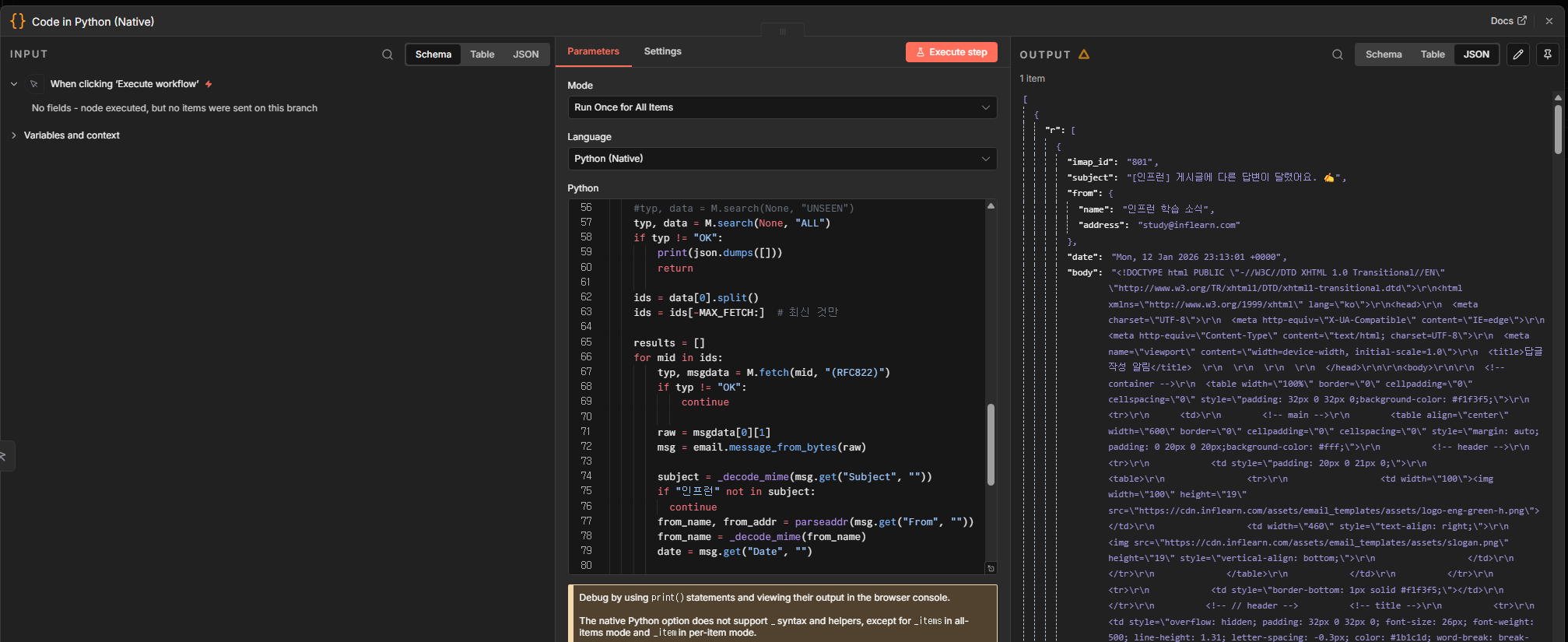Switch input view to Table

click(482, 54)
